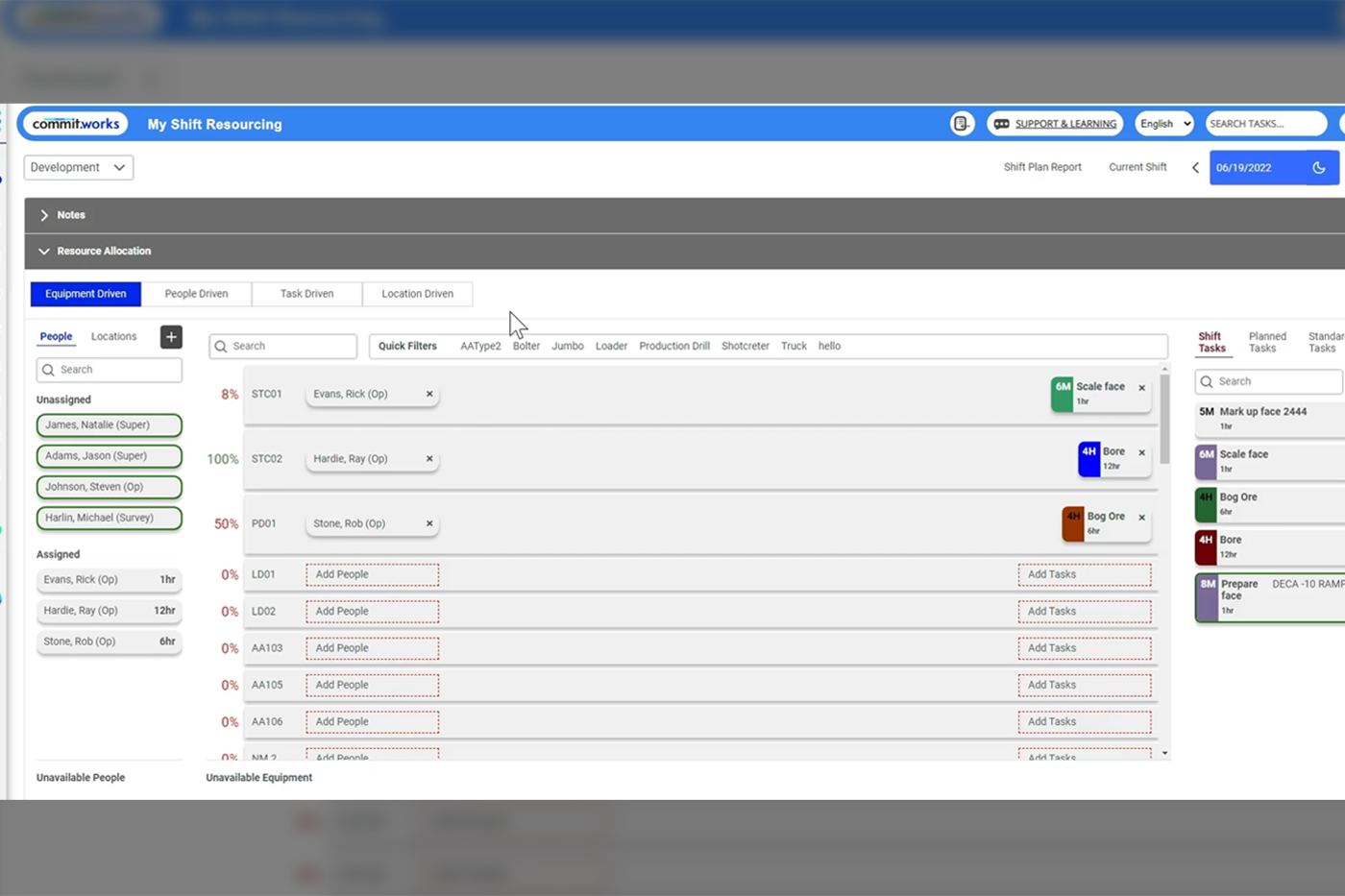Open the Shift Plan Report
Image resolution: width=1345 pixels, height=896 pixels.
[x=1042, y=167]
